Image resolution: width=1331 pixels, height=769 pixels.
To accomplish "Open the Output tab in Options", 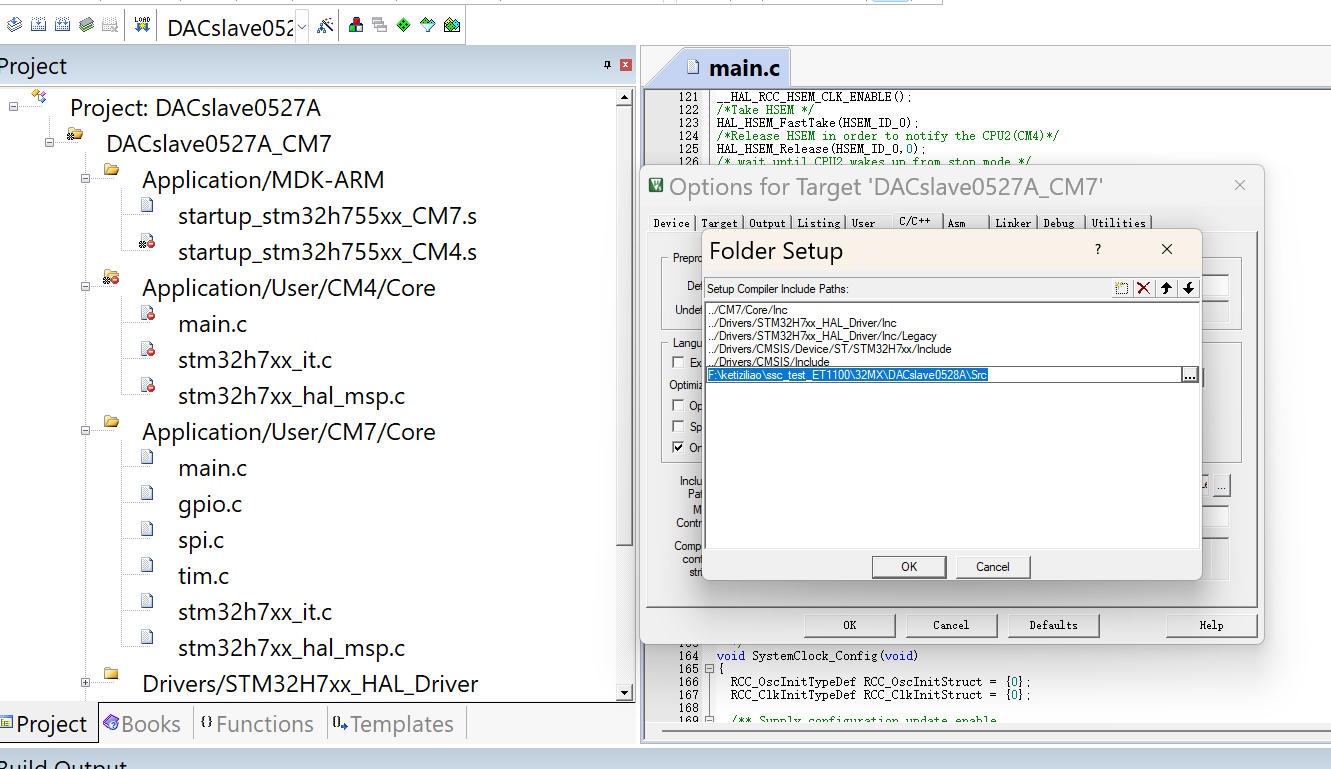I will [x=768, y=223].
